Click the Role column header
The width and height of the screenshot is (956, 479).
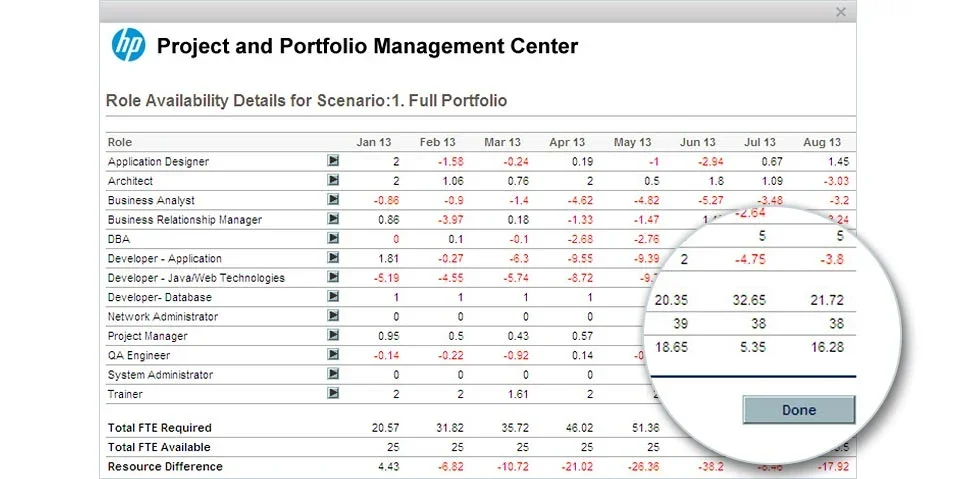pyautogui.click(x=120, y=142)
